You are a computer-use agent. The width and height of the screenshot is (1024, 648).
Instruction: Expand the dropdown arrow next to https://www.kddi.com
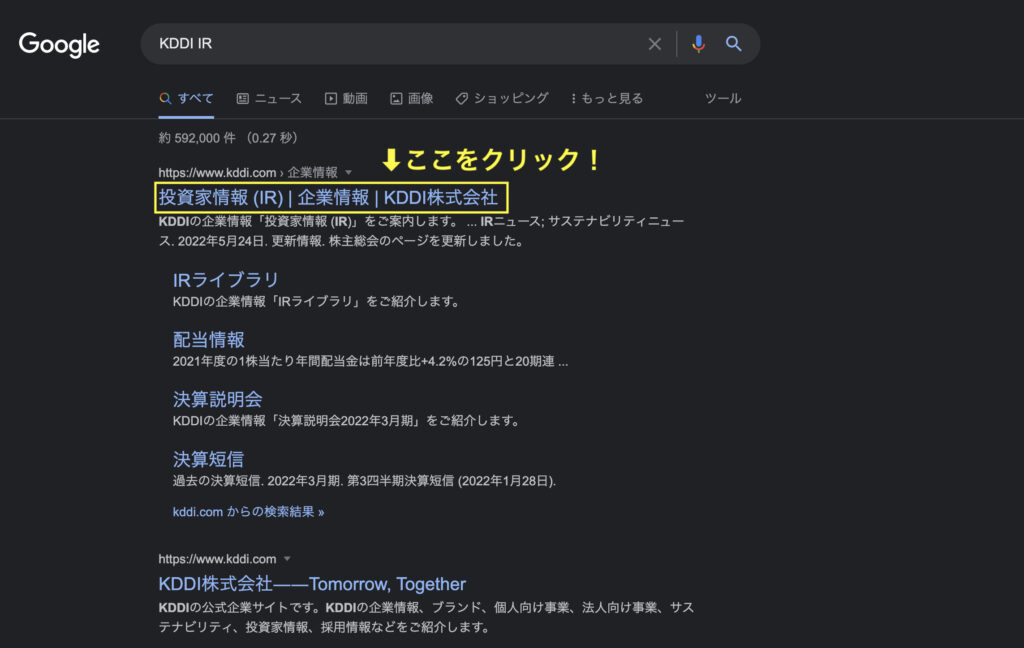coord(287,559)
